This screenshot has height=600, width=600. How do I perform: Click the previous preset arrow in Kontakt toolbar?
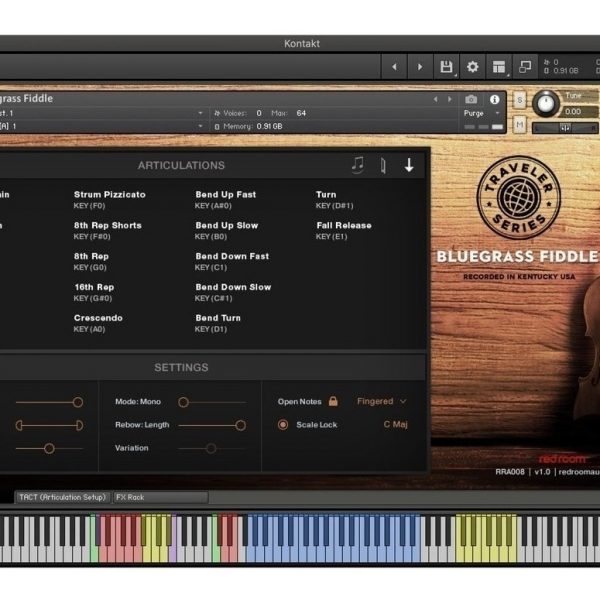394,67
